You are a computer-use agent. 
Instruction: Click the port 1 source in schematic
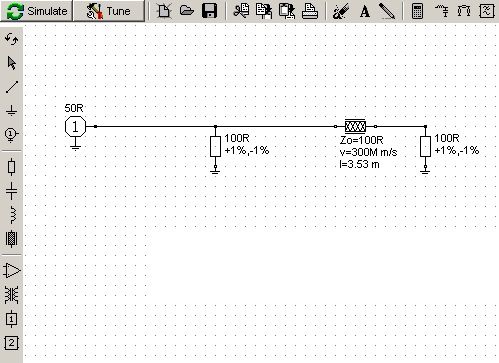click(x=76, y=127)
